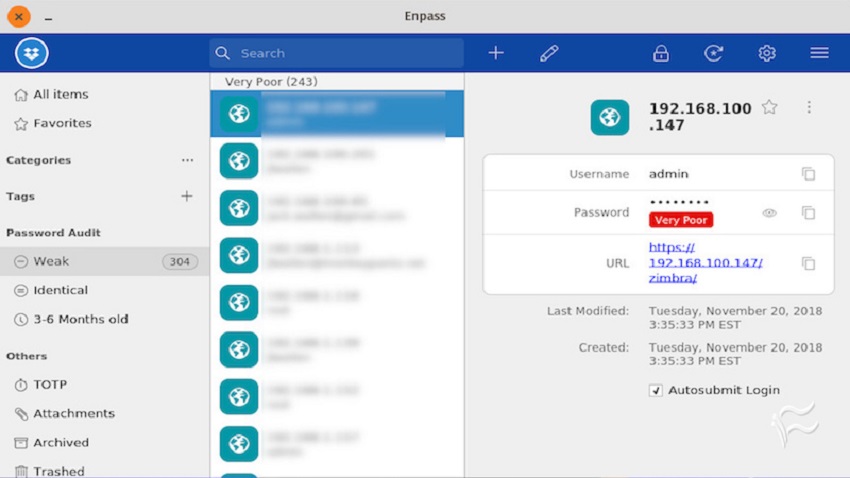This screenshot has width=850, height=478.
Task: Edit the item with the pencil icon
Action: (549, 53)
